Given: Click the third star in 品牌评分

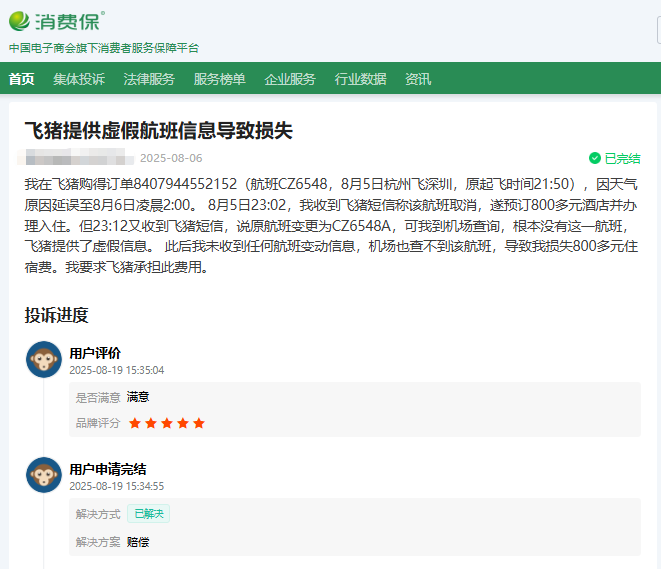Looking at the screenshot, I should 167,423.
